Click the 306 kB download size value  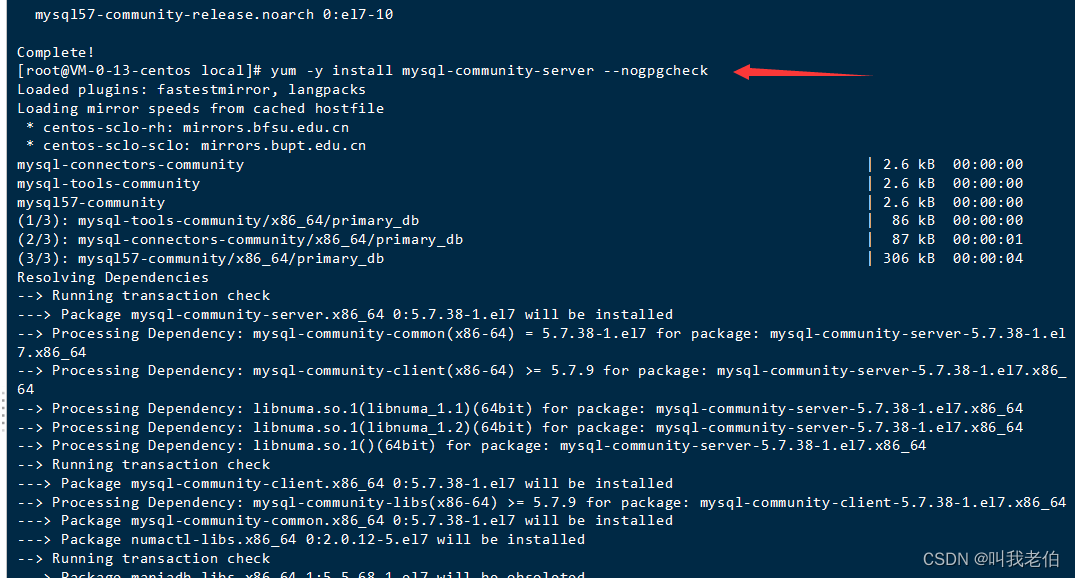pos(908,258)
